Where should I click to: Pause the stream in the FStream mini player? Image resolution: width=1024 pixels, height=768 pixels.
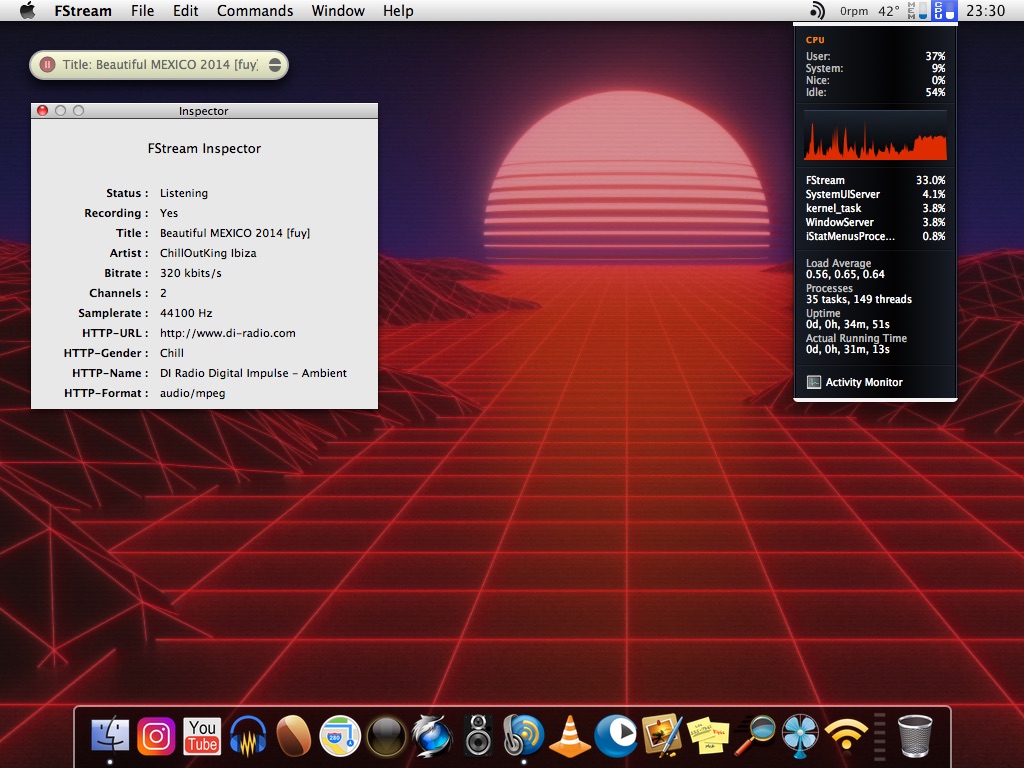point(46,65)
